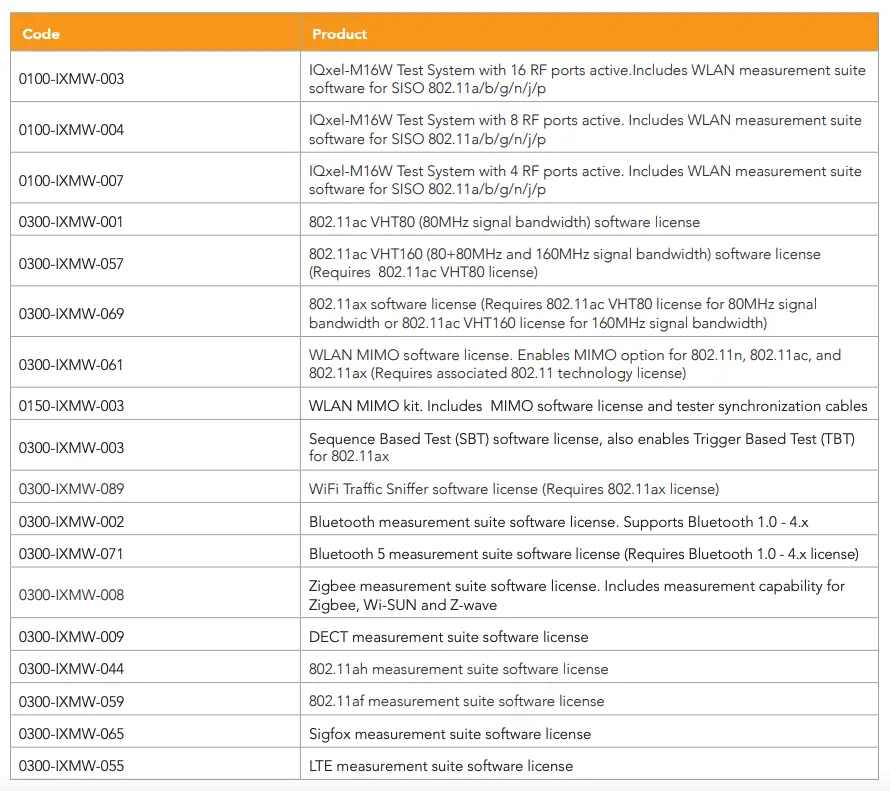Select code 0300-IXMW-003
890x791 pixels.
click(72, 448)
